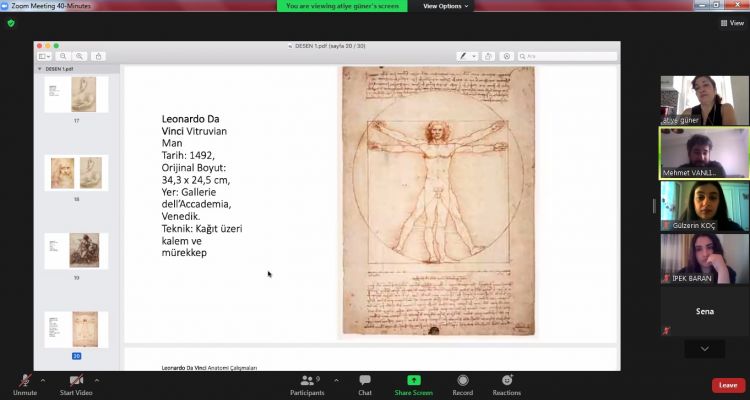
Task: Click the zoom in magnifier in Preview
Action: coord(79,56)
